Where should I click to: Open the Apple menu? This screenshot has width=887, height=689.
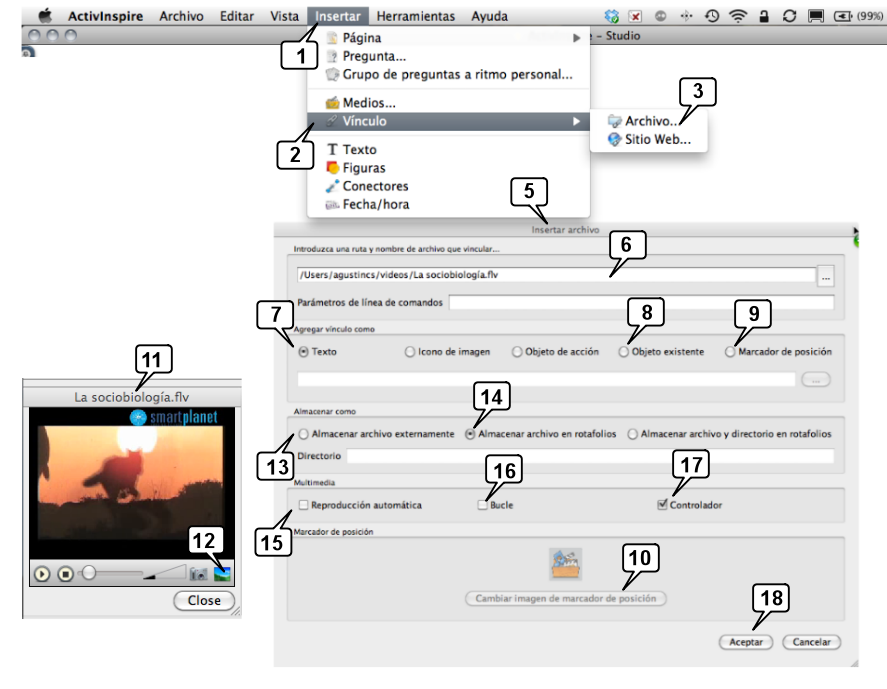pyautogui.click(x=45, y=16)
